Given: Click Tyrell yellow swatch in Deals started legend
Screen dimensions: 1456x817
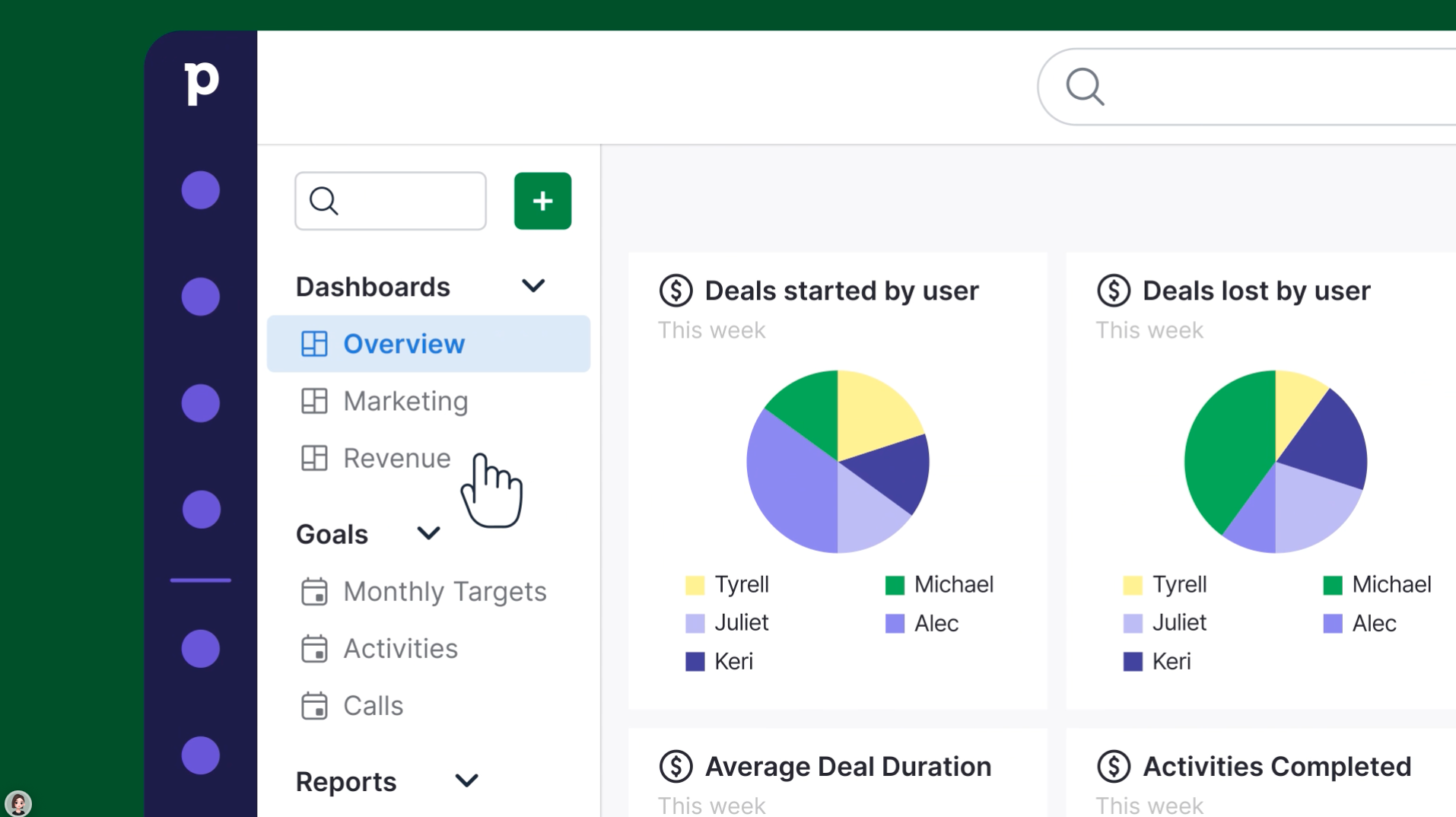Looking at the screenshot, I should coord(695,585).
